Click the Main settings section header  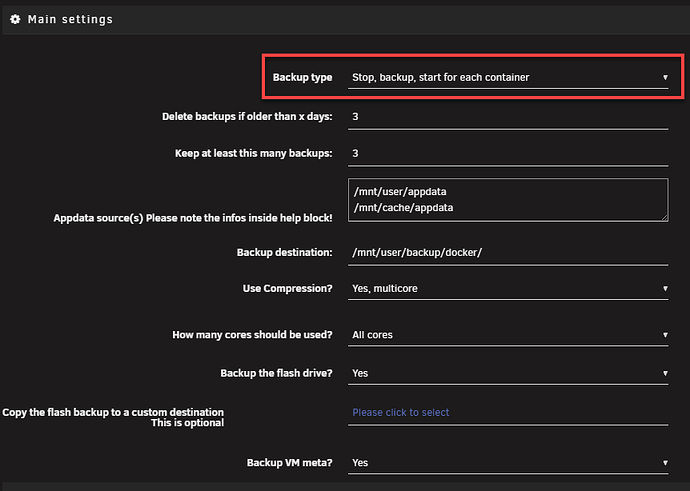pyautogui.click(x=69, y=19)
